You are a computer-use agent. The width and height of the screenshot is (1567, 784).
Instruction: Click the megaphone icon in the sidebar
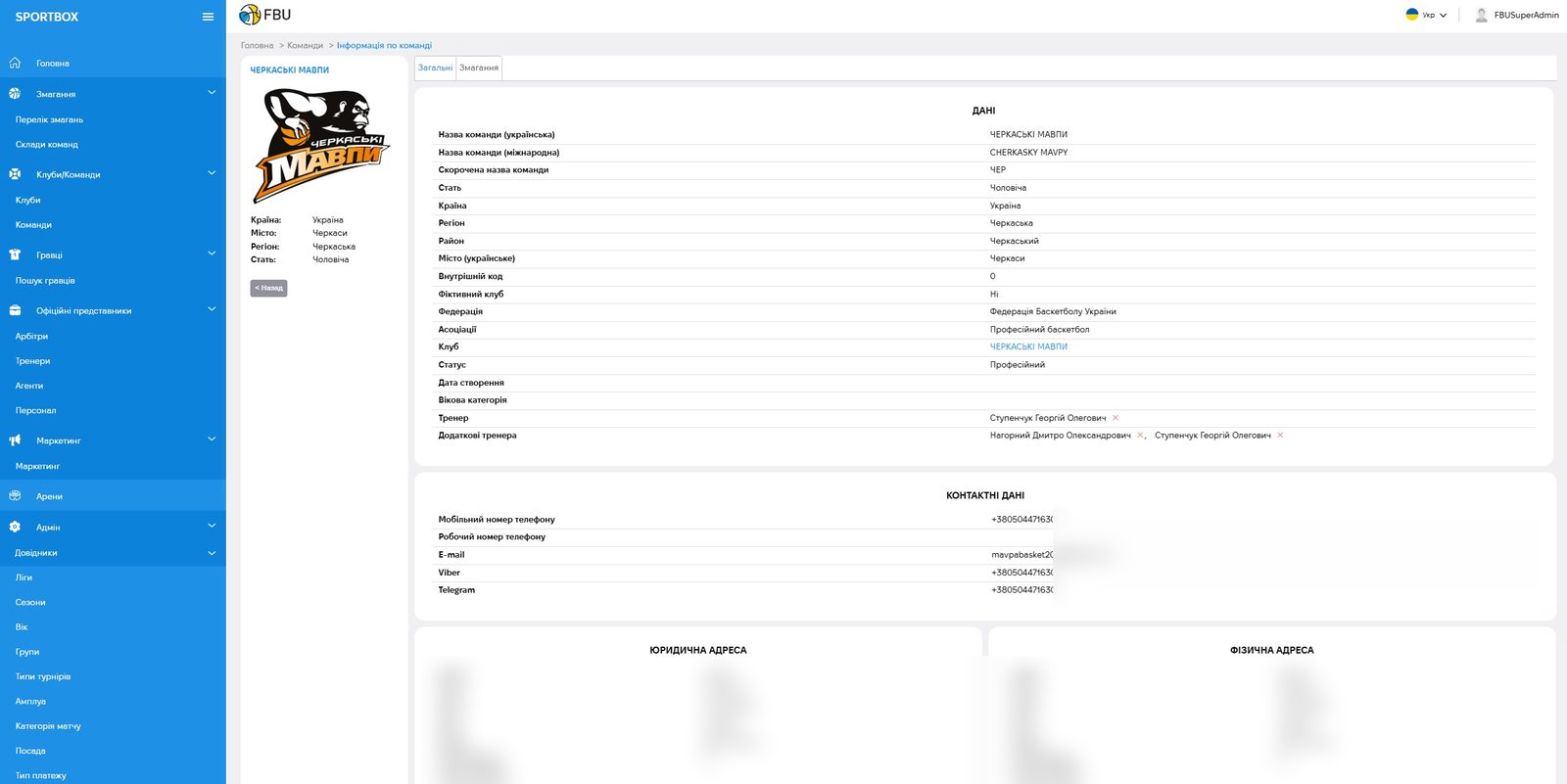click(15, 440)
